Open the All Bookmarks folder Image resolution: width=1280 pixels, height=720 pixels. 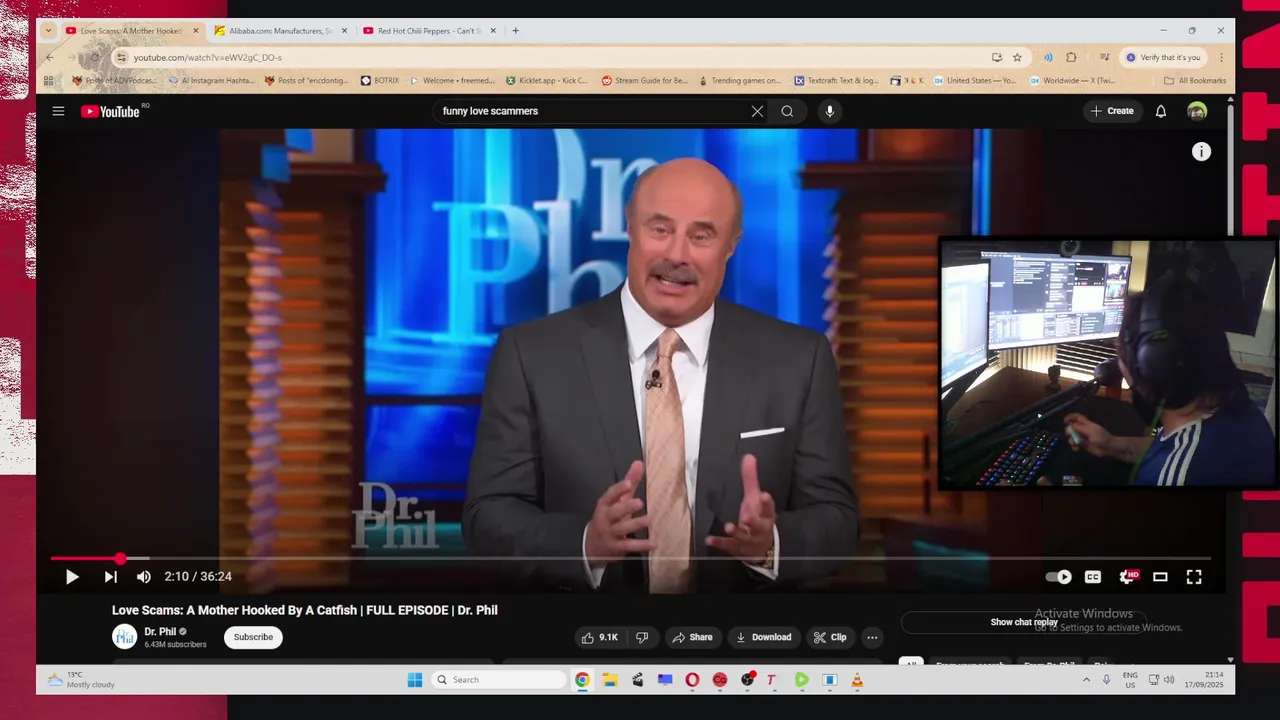coord(1195,81)
